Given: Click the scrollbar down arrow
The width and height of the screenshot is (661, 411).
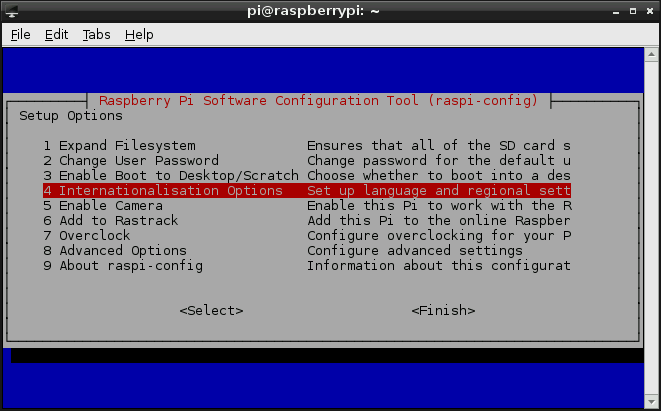Looking at the screenshot, I should (x=651, y=400).
